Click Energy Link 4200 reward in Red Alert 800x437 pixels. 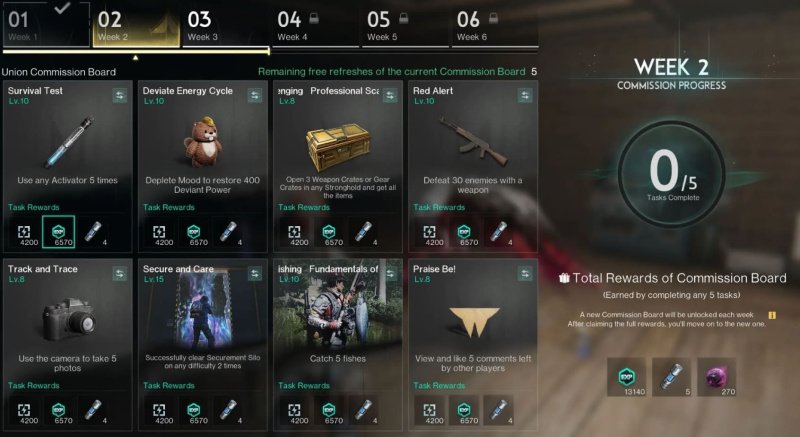coord(430,234)
